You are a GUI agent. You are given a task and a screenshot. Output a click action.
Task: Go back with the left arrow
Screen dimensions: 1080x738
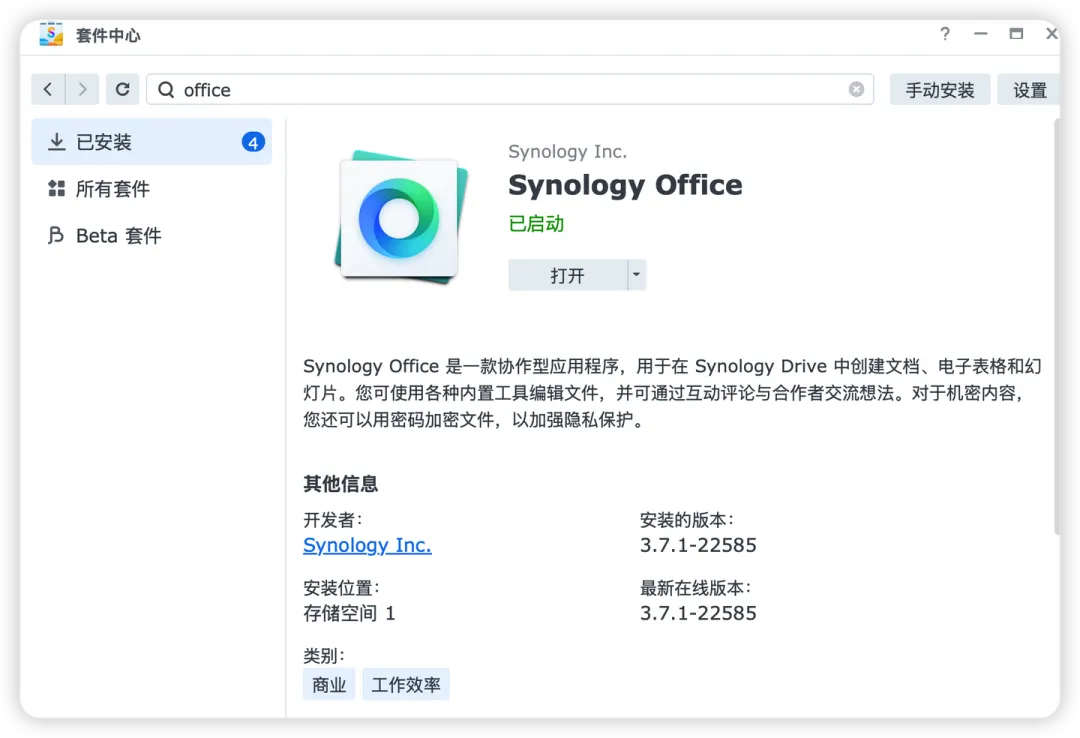tap(48, 90)
